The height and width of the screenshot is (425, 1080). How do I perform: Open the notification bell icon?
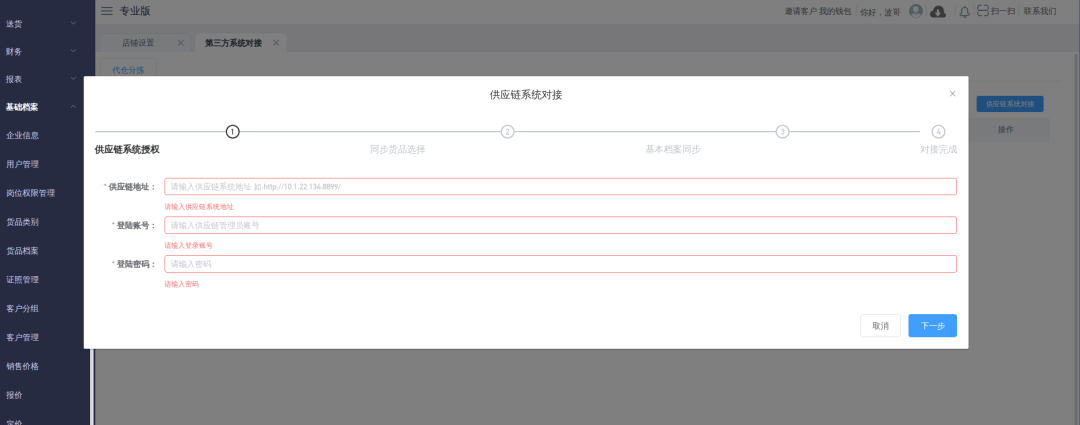click(x=964, y=12)
